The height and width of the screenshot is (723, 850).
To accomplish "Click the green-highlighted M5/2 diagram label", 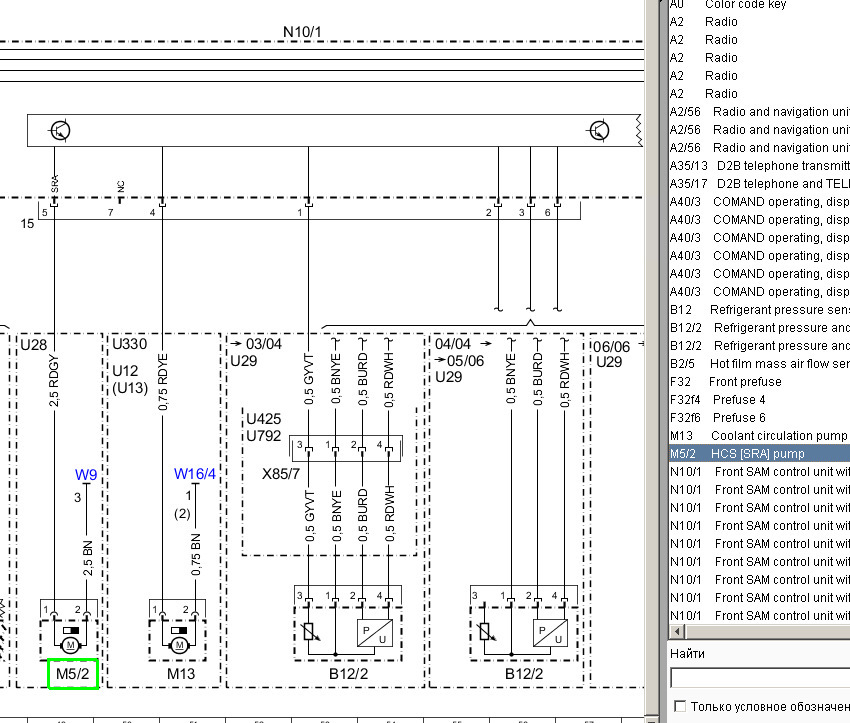I will [x=73, y=674].
